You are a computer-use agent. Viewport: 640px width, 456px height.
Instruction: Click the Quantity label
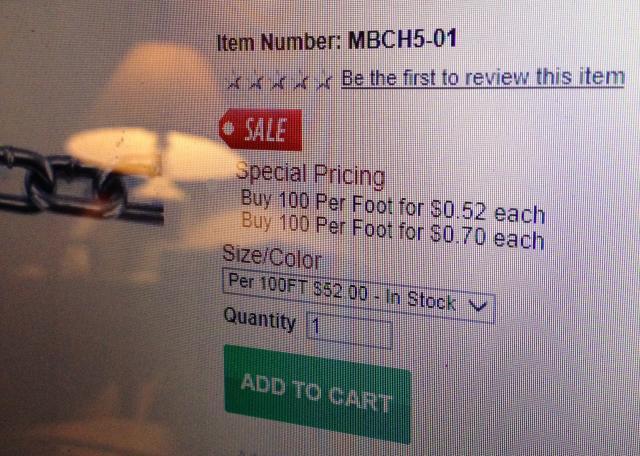click(x=260, y=320)
